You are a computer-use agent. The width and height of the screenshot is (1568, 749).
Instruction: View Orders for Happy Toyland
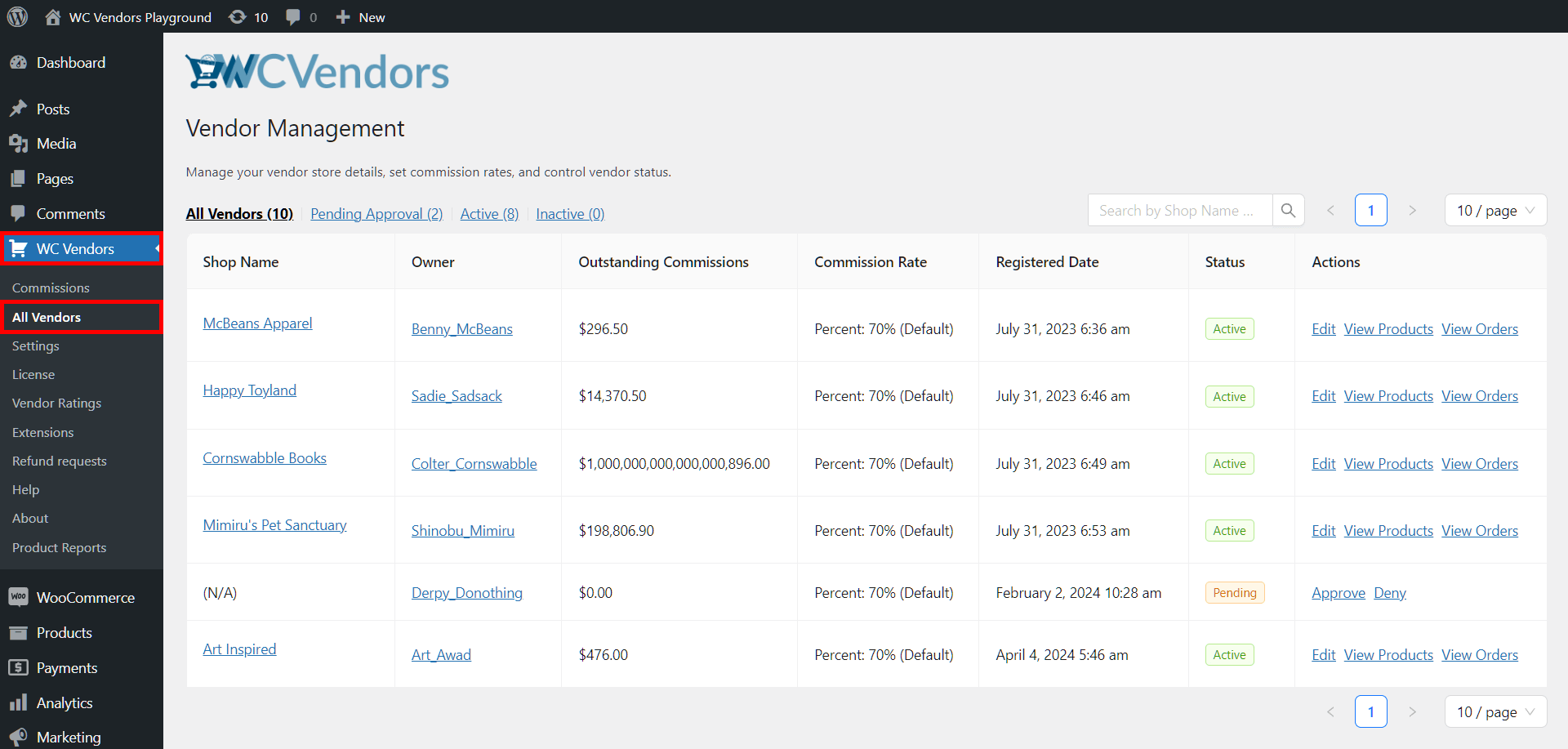point(1479,396)
